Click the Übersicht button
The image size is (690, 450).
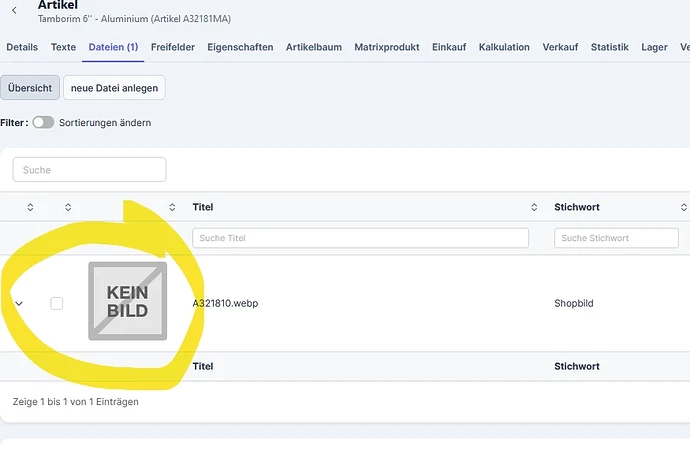point(30,88)
